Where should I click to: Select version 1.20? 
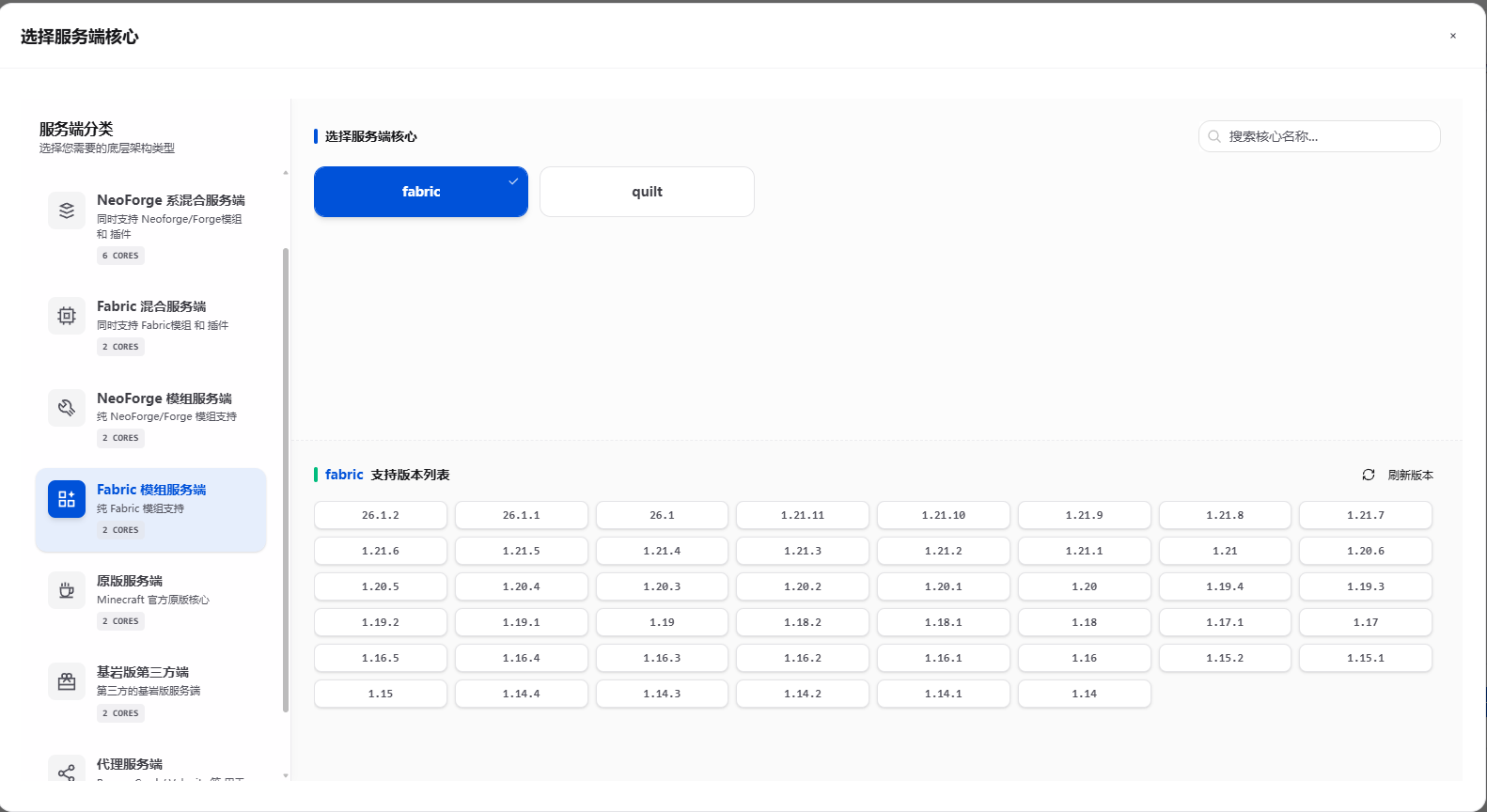[x=1085, y=586]
